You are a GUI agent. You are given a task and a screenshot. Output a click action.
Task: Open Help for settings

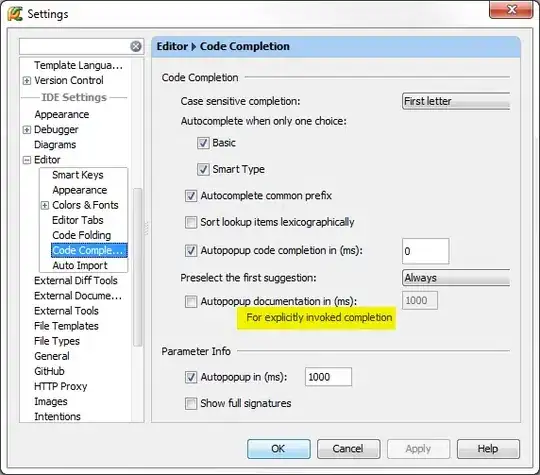tap(488, 449)
